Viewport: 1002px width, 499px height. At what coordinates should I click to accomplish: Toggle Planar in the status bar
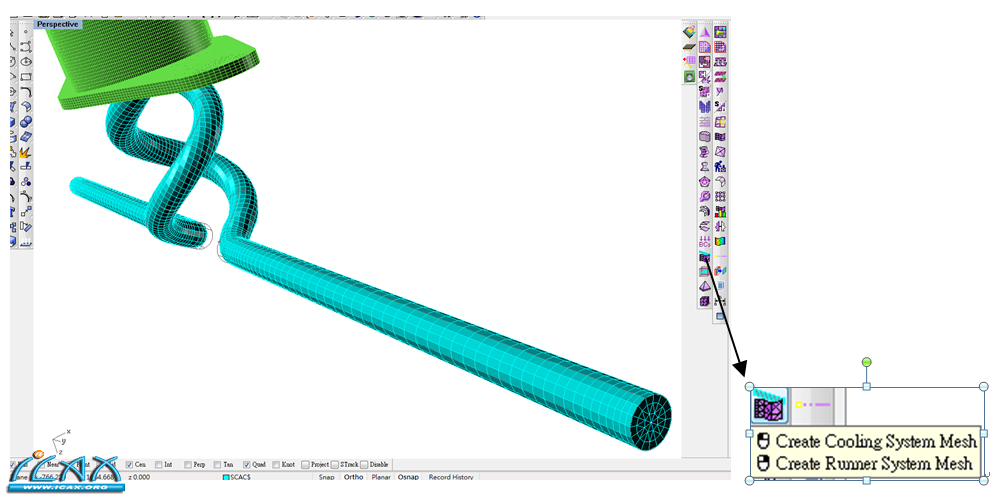click(x=382, y=477)
